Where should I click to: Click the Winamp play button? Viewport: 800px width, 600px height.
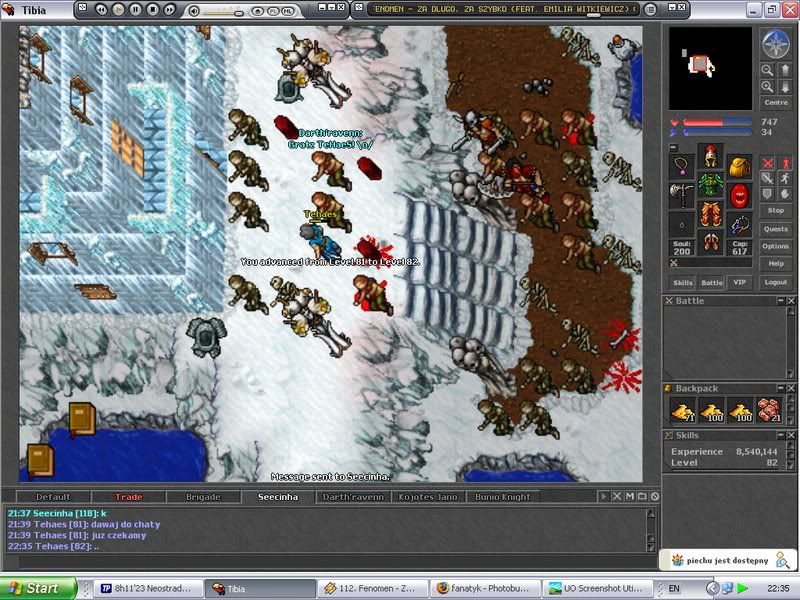point(118,9)
